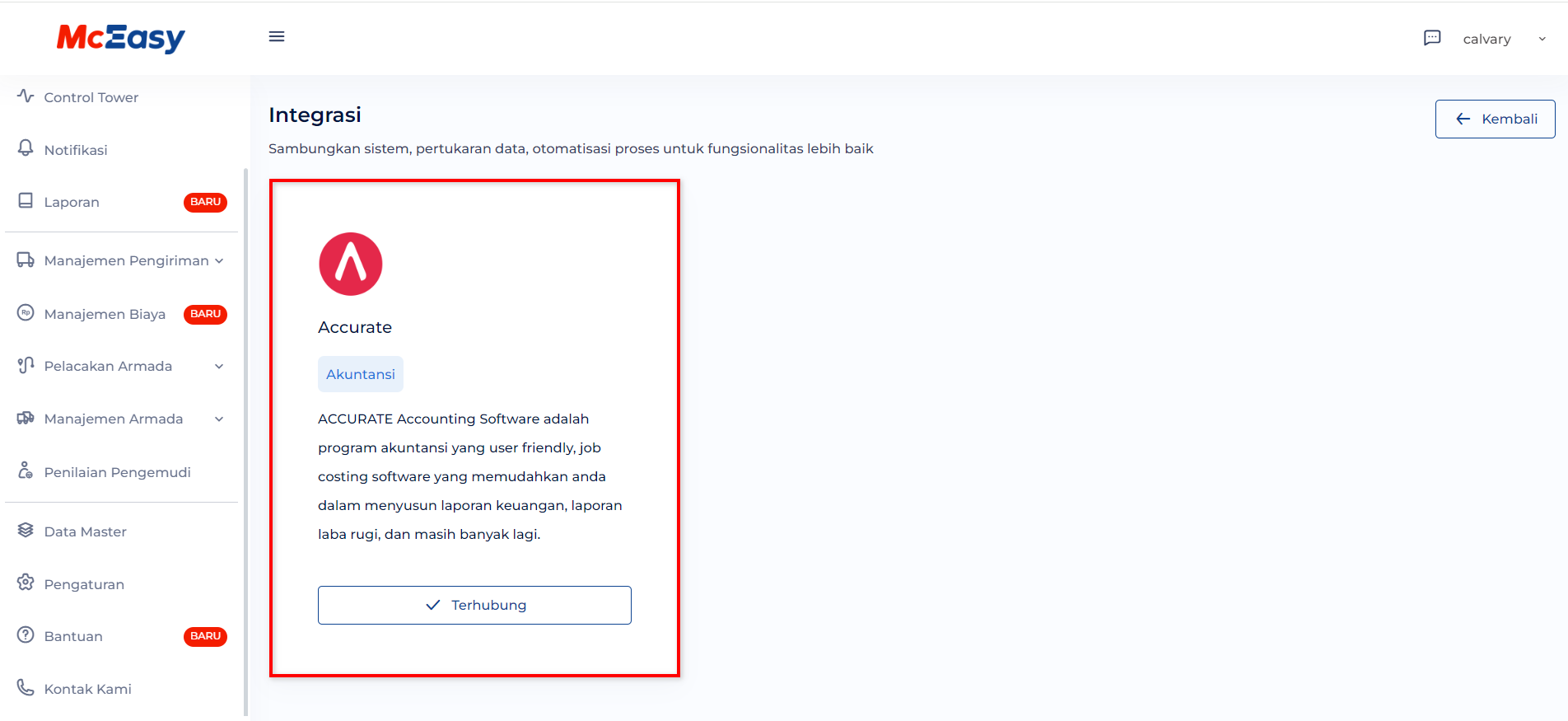
Task: Open the calvary user dropdown arrow
Action: 1542,39
